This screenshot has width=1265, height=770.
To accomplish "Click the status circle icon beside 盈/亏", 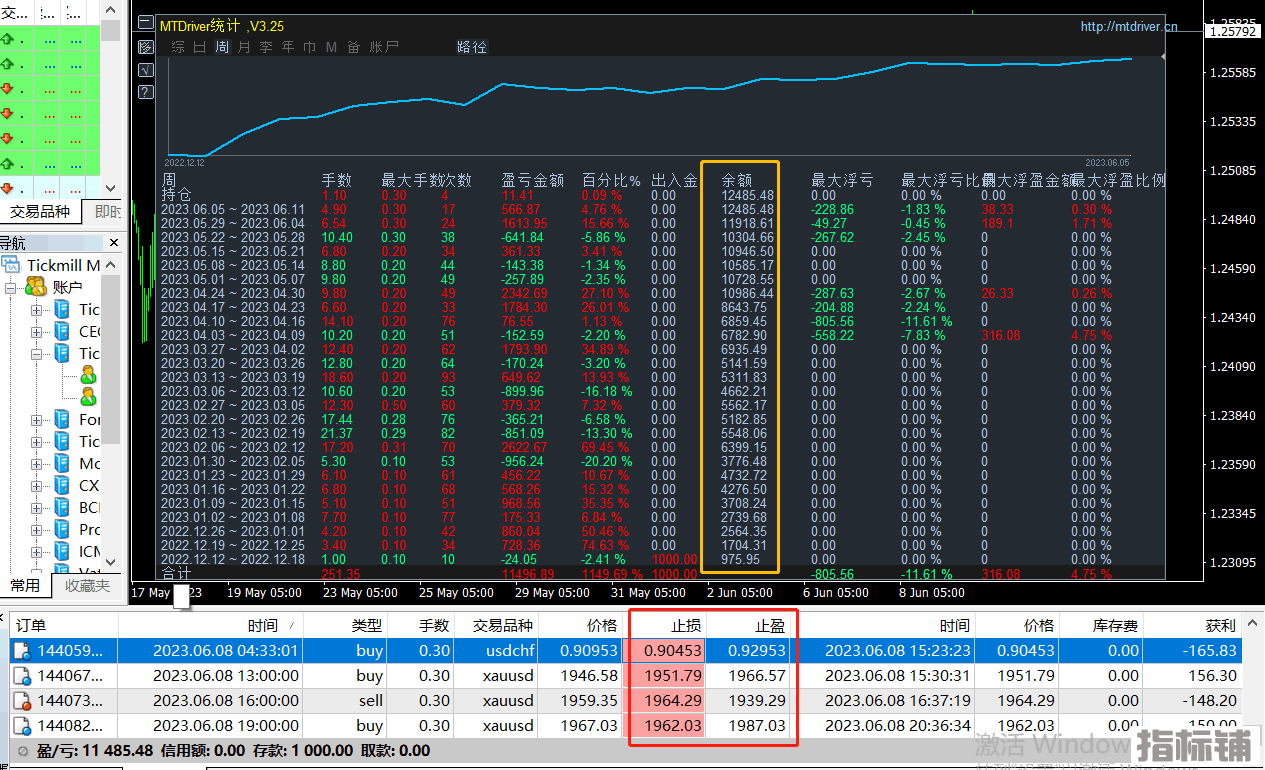I will tap(22, 750).
